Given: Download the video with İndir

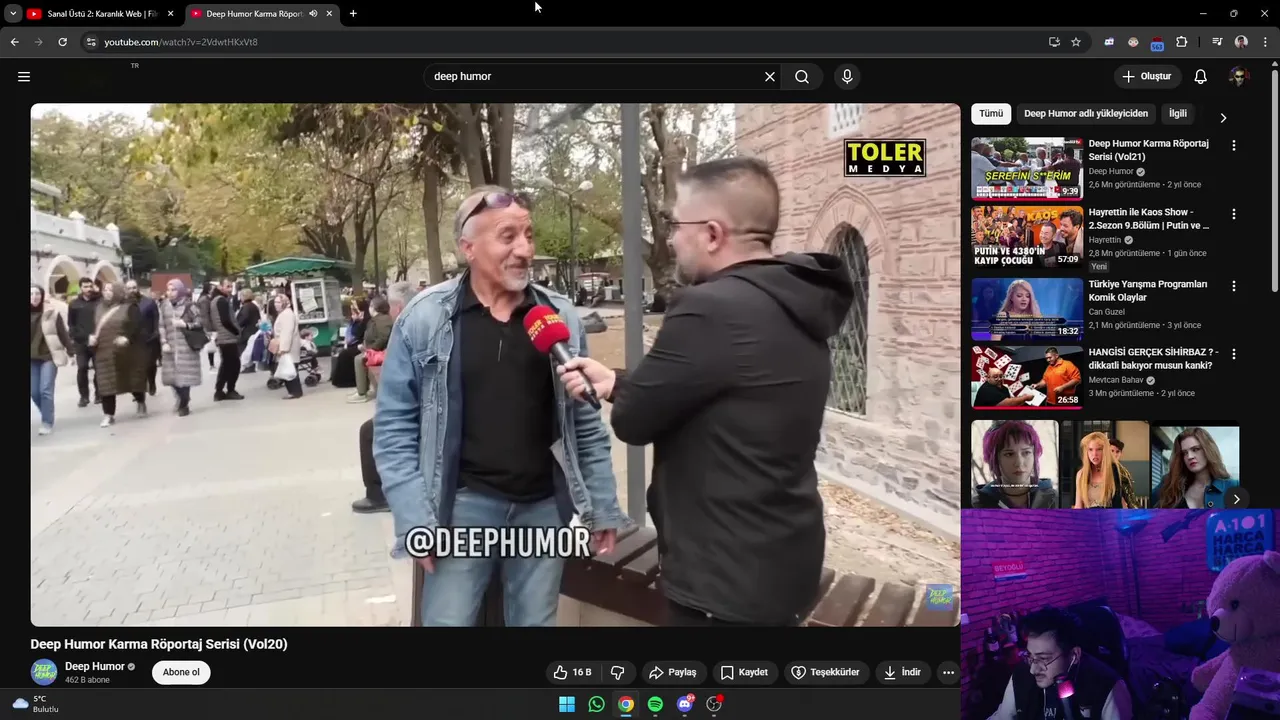Looking at the screenshot, I should pyautogui.click(x=902, y=672).
